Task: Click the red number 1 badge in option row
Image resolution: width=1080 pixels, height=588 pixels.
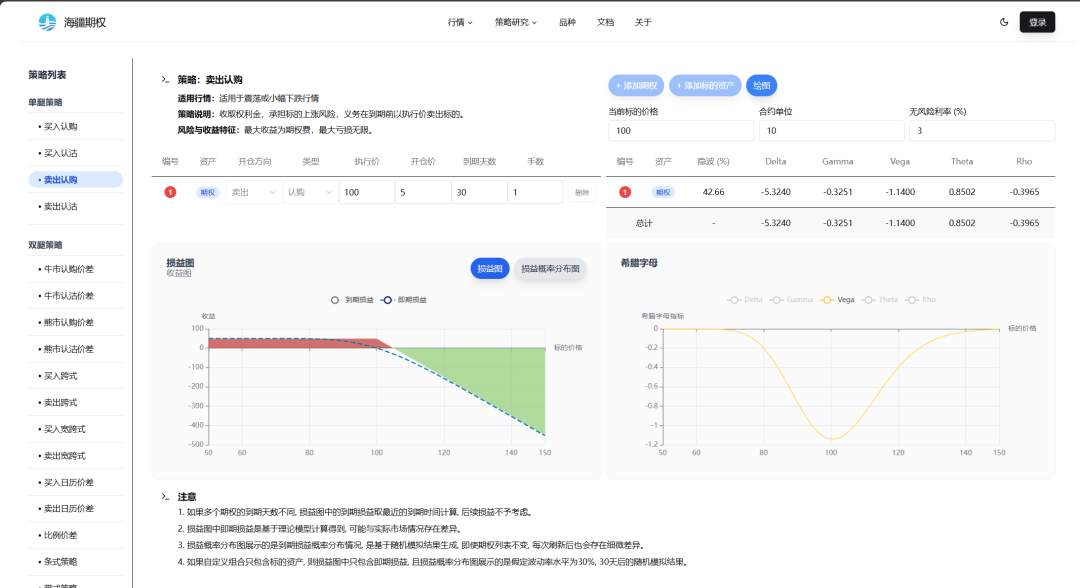Action: [170, 192]
